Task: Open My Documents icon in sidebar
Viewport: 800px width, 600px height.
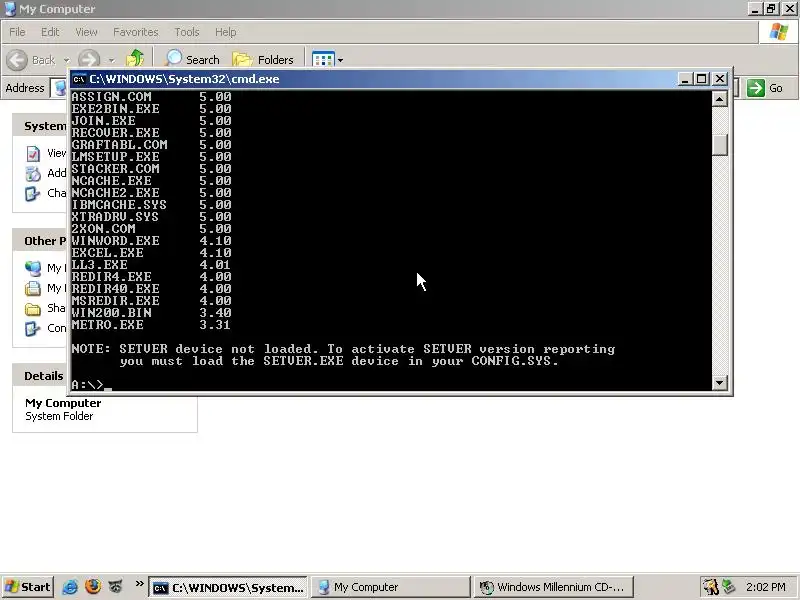Action: [x=33, y=289]
